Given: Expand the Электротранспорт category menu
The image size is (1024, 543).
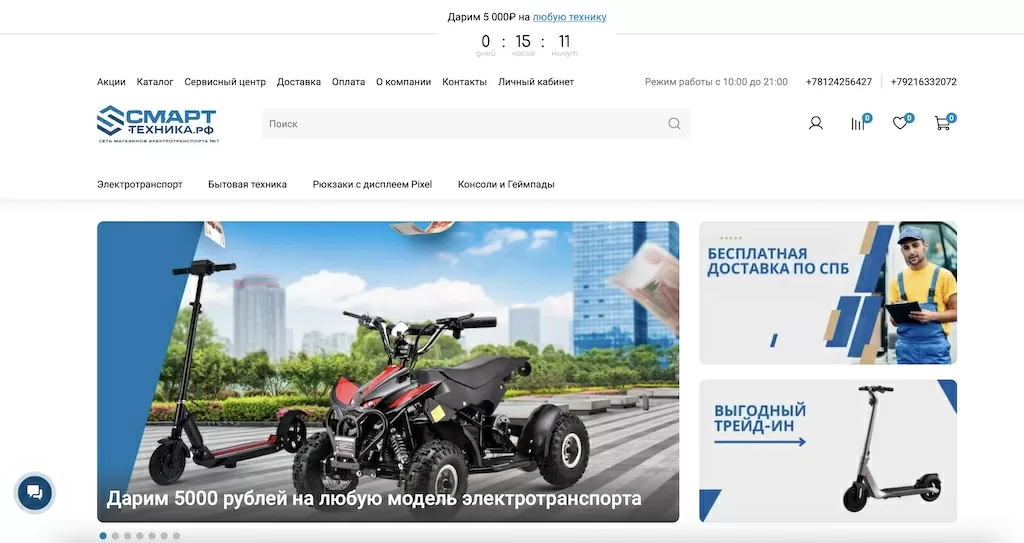Looking at the screenshot, I should tap(139, 184).
